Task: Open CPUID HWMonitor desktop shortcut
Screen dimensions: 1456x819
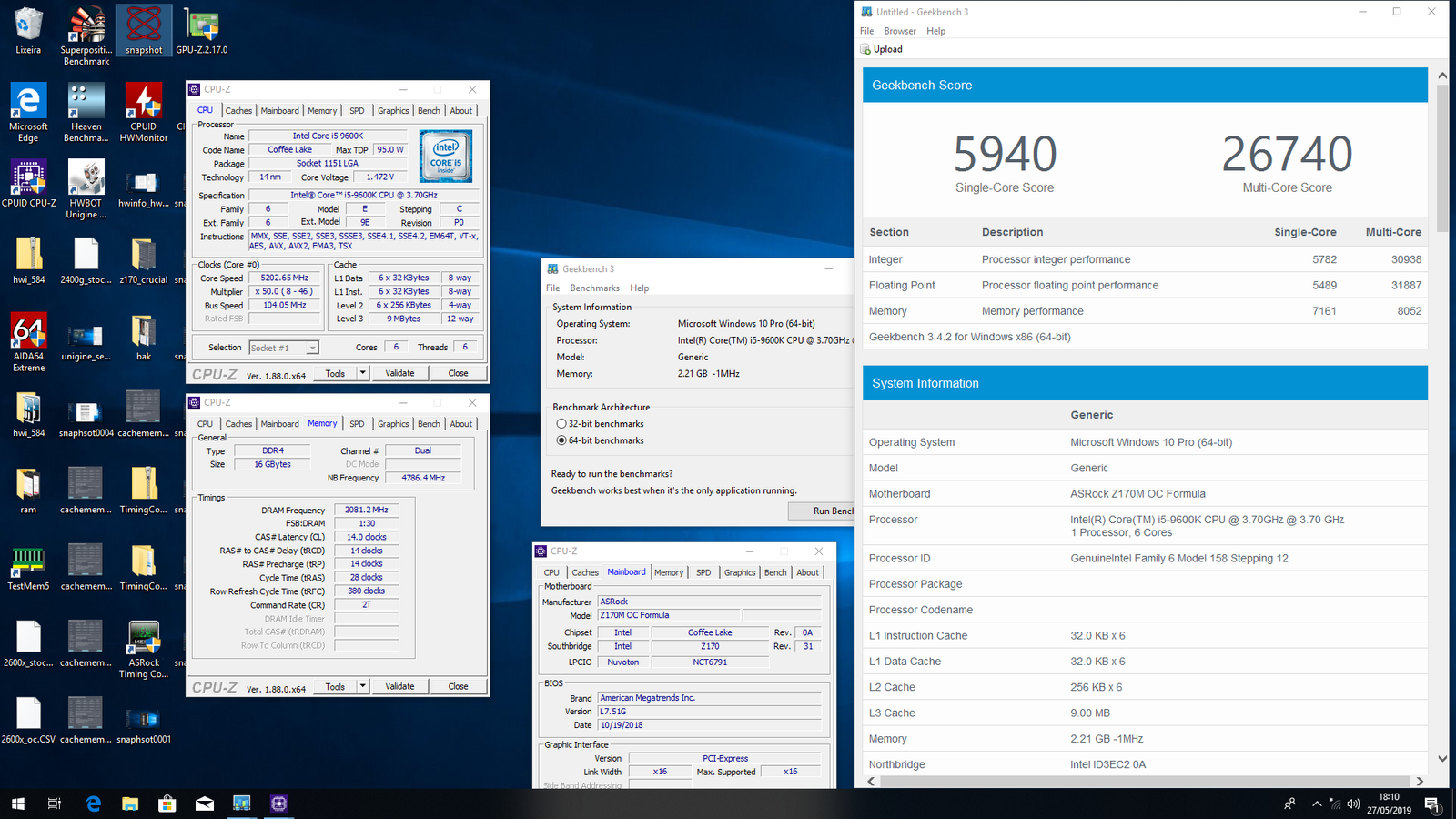Action: pos(143,104)
